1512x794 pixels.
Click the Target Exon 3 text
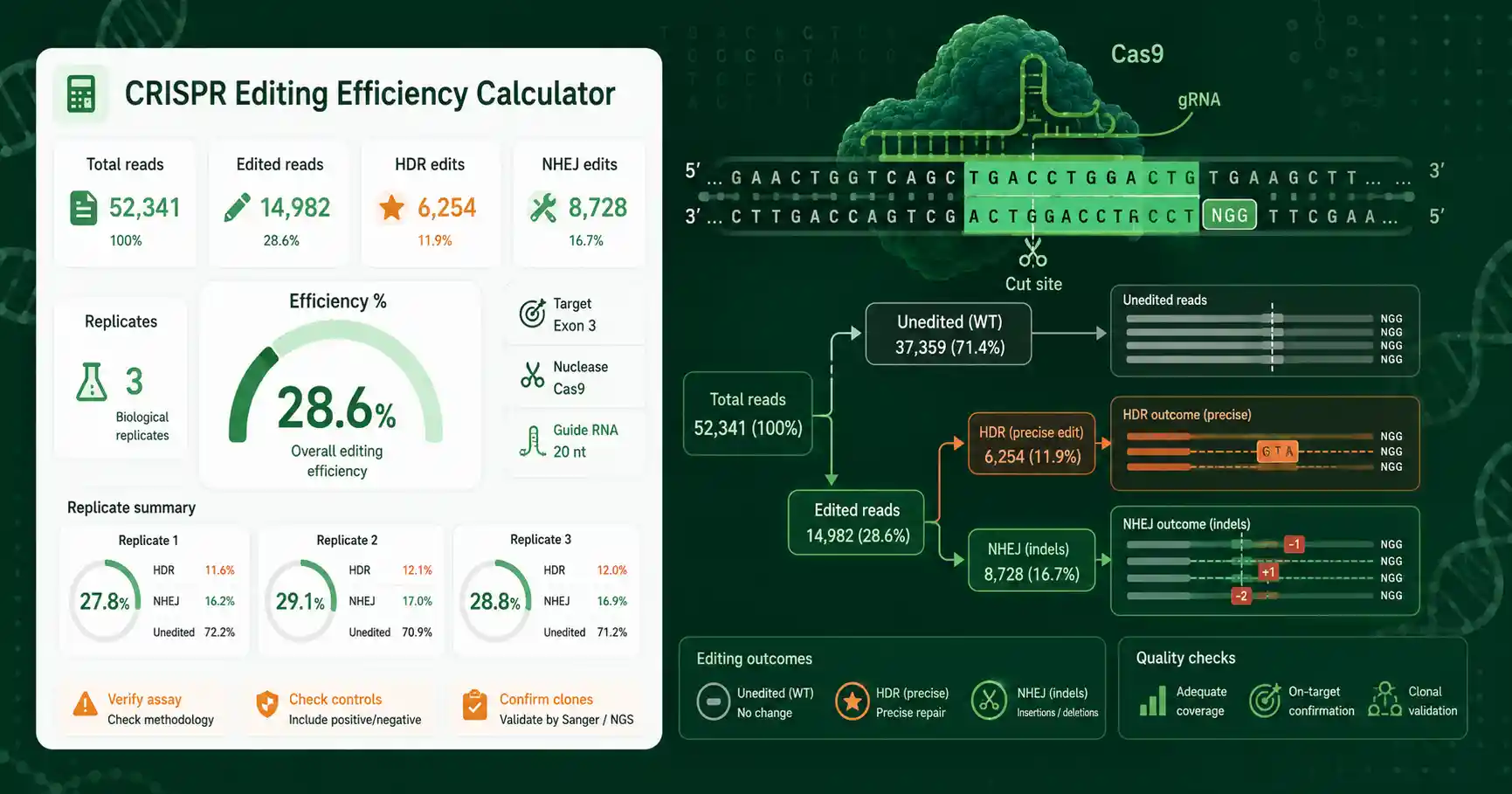[574, 314]
